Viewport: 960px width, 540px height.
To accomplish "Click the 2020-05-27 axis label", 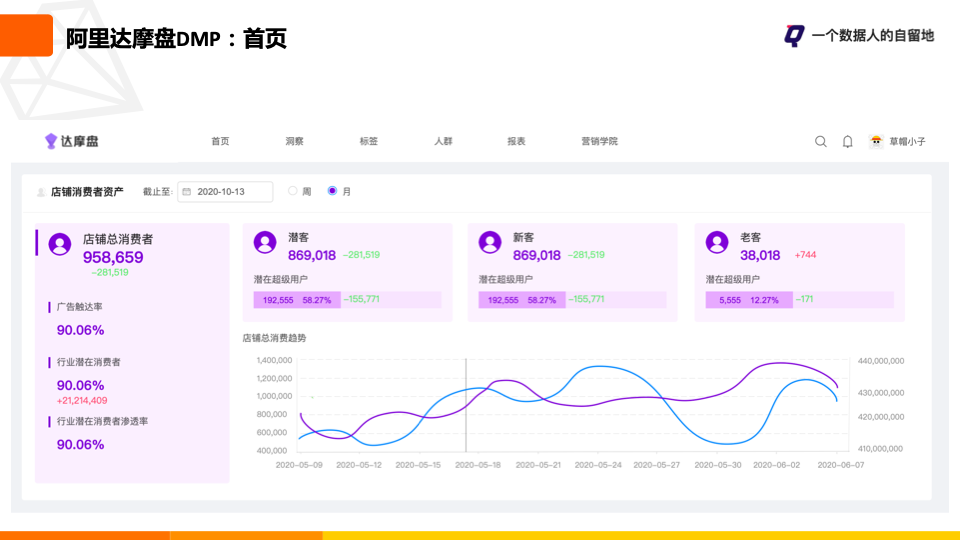I will [656, 465].
